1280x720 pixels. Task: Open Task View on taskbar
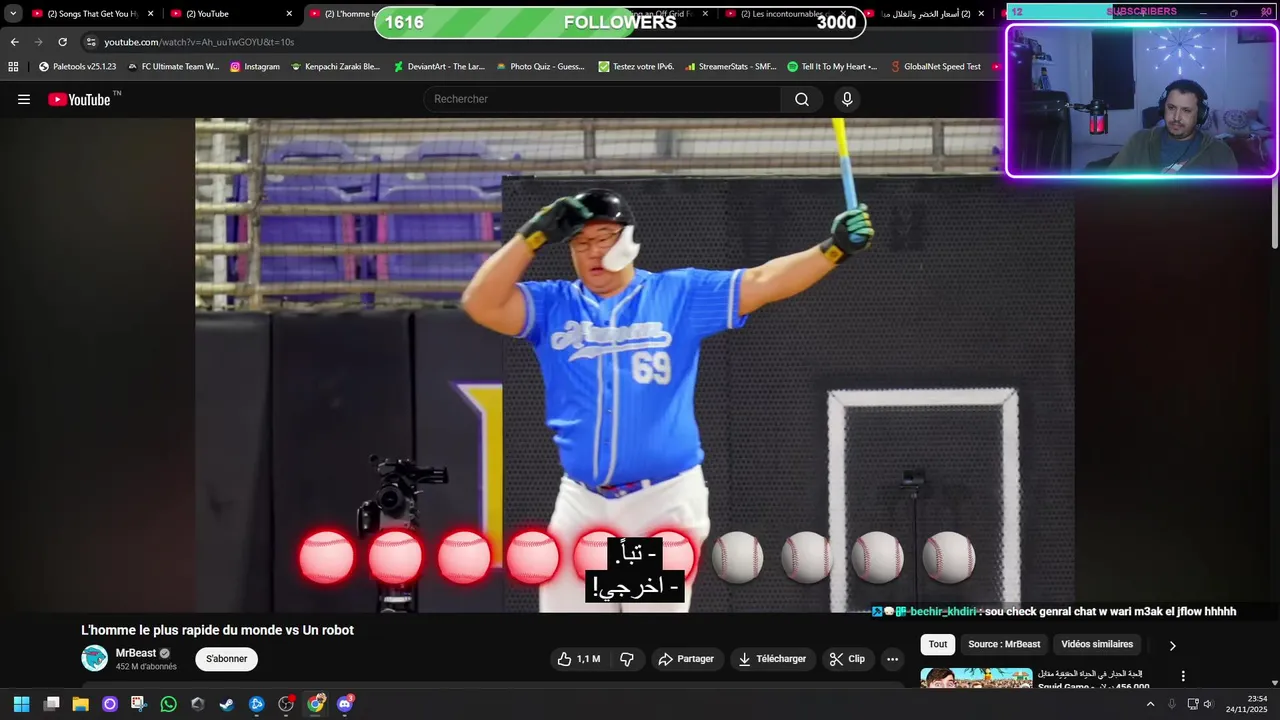52,704
